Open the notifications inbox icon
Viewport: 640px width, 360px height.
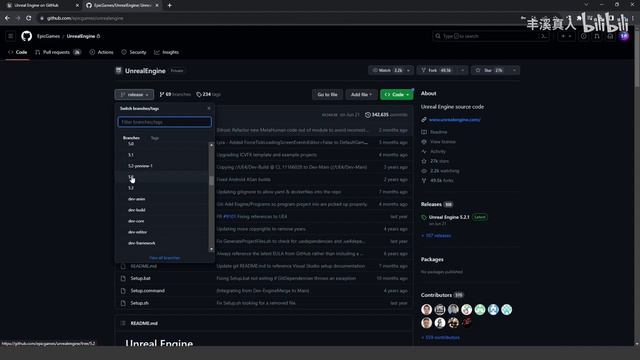610,36
